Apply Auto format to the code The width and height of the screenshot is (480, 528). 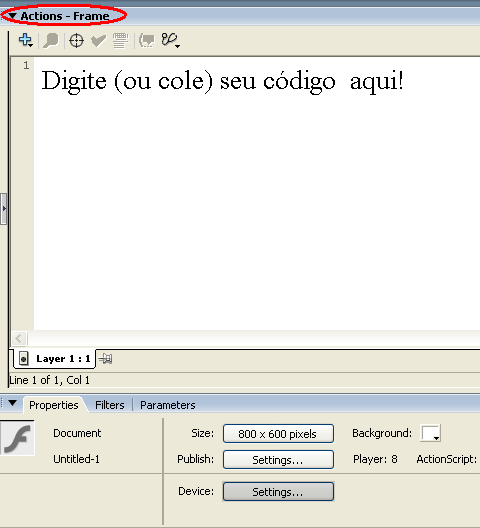pos(120,41)
